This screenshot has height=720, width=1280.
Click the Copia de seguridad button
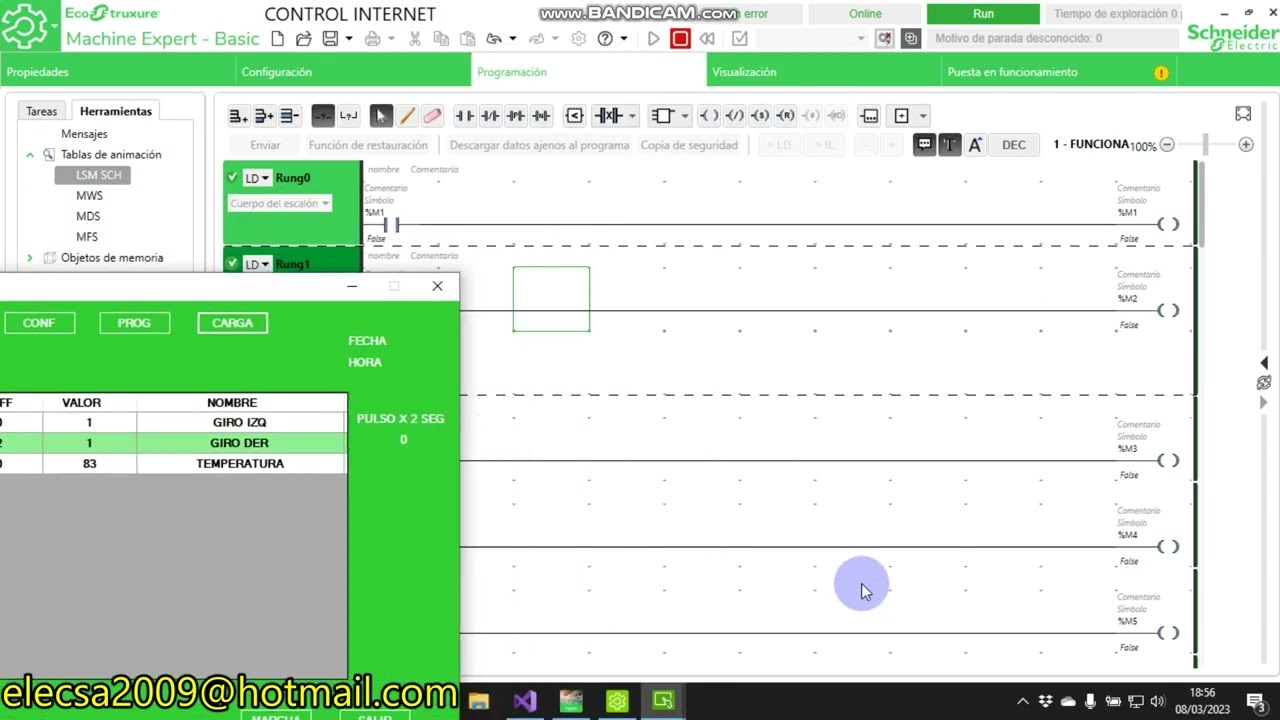tap(689, 145)
